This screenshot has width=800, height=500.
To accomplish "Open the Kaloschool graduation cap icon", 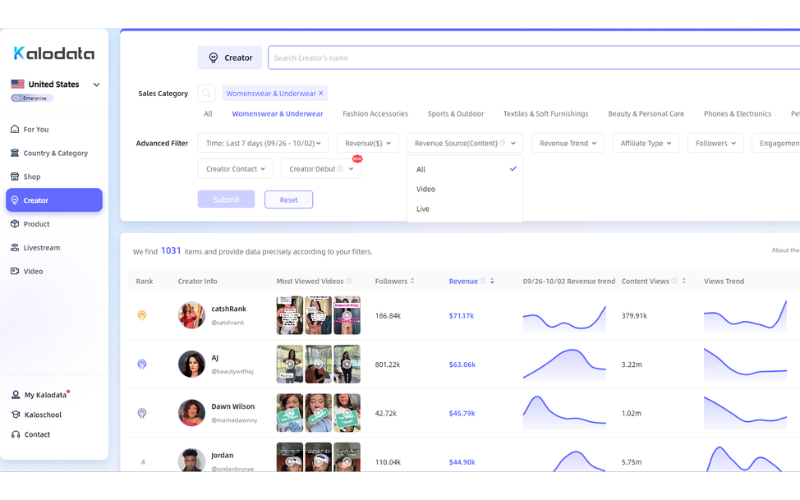I will point(16,415).
